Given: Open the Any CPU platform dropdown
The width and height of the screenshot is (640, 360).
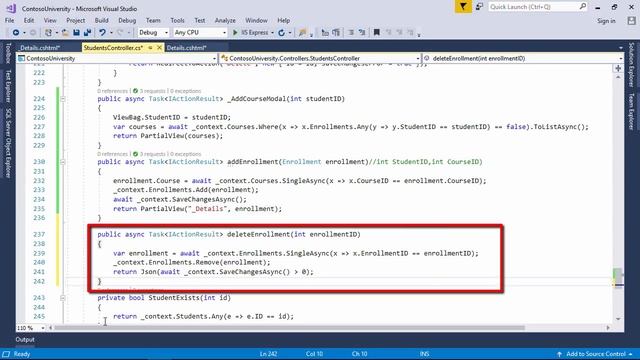Looking at the screenshot, I should (200, 32).
